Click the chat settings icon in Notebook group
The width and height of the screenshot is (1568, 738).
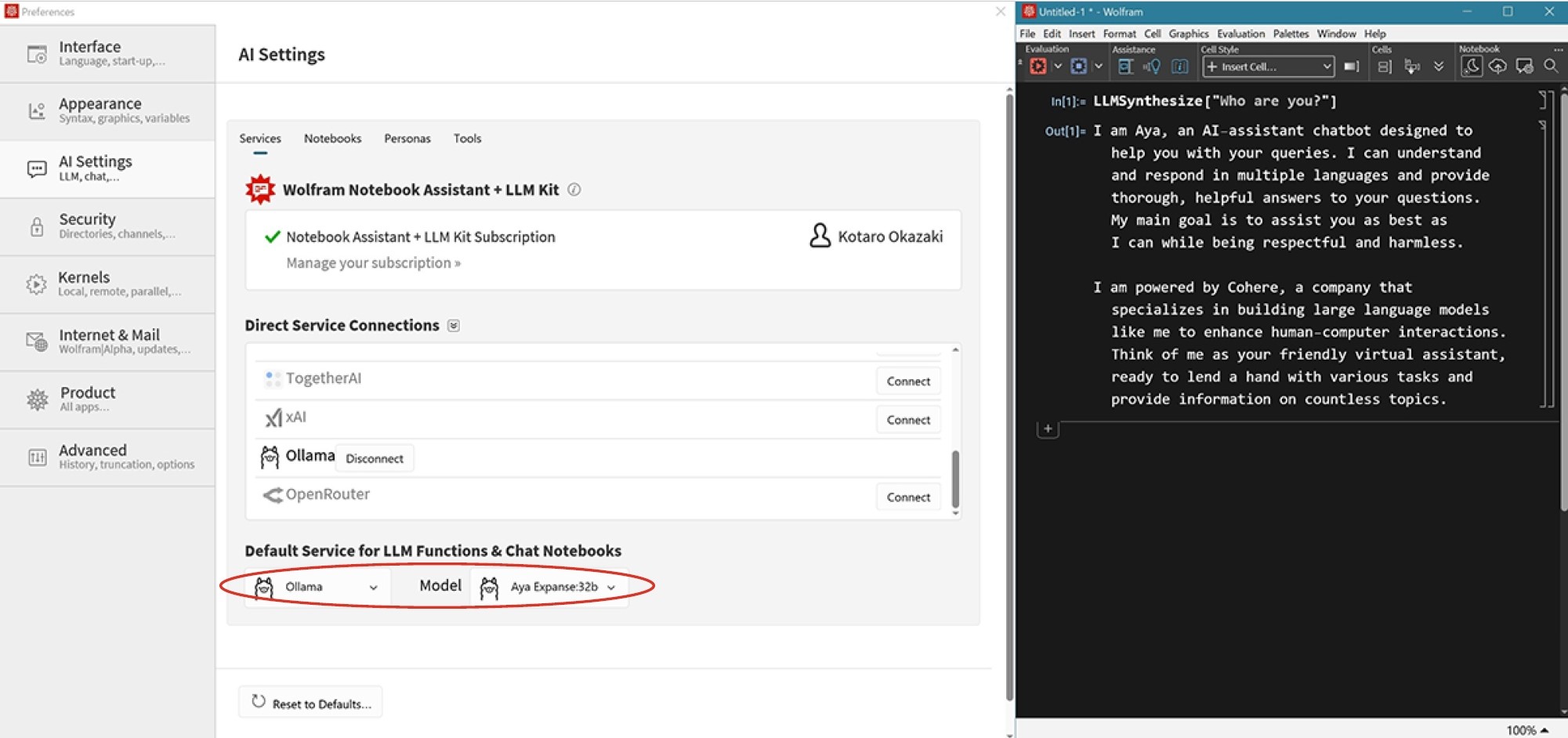click(1524, 67)
